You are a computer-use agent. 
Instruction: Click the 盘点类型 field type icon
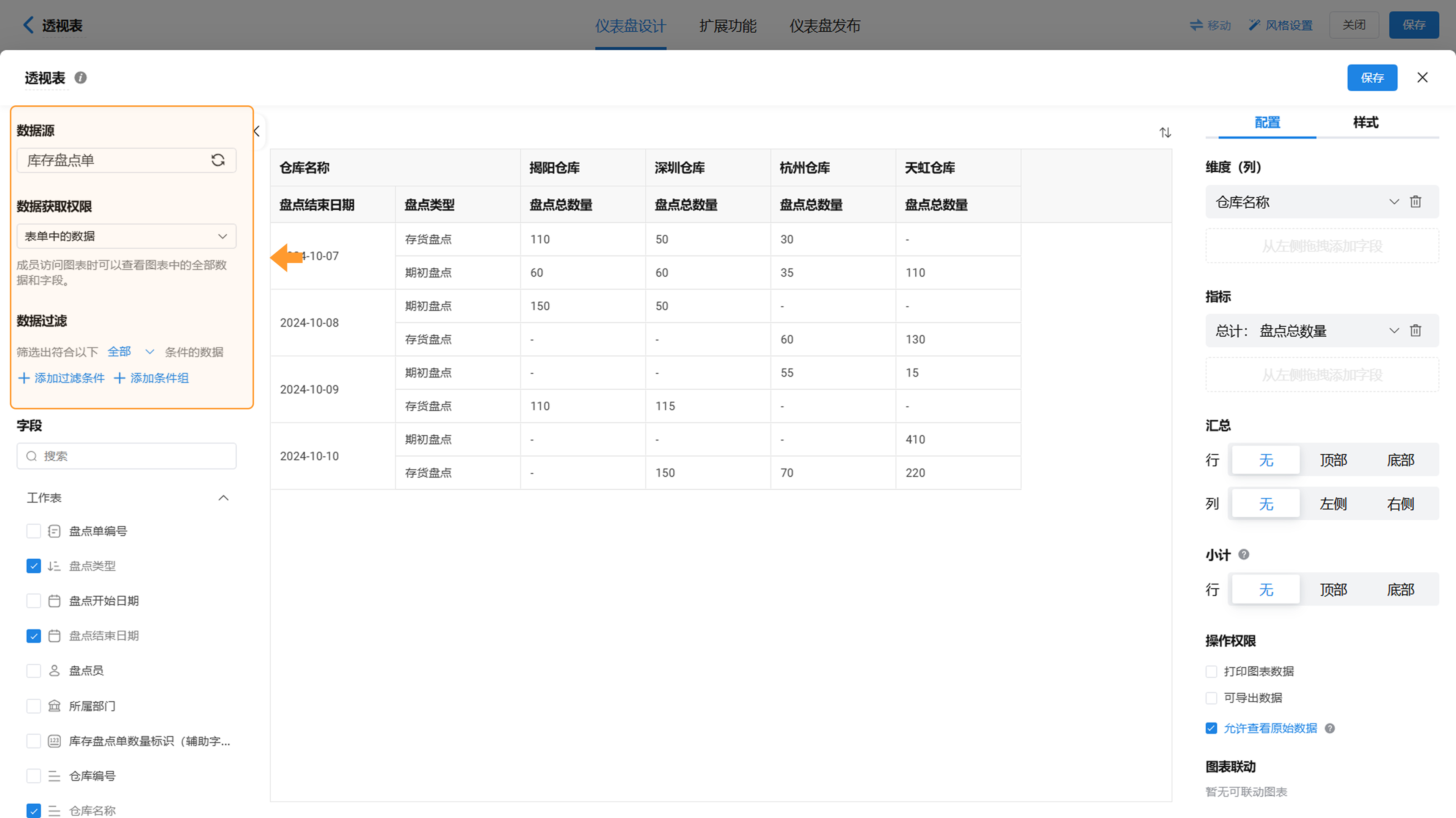(x=54, y=566)
